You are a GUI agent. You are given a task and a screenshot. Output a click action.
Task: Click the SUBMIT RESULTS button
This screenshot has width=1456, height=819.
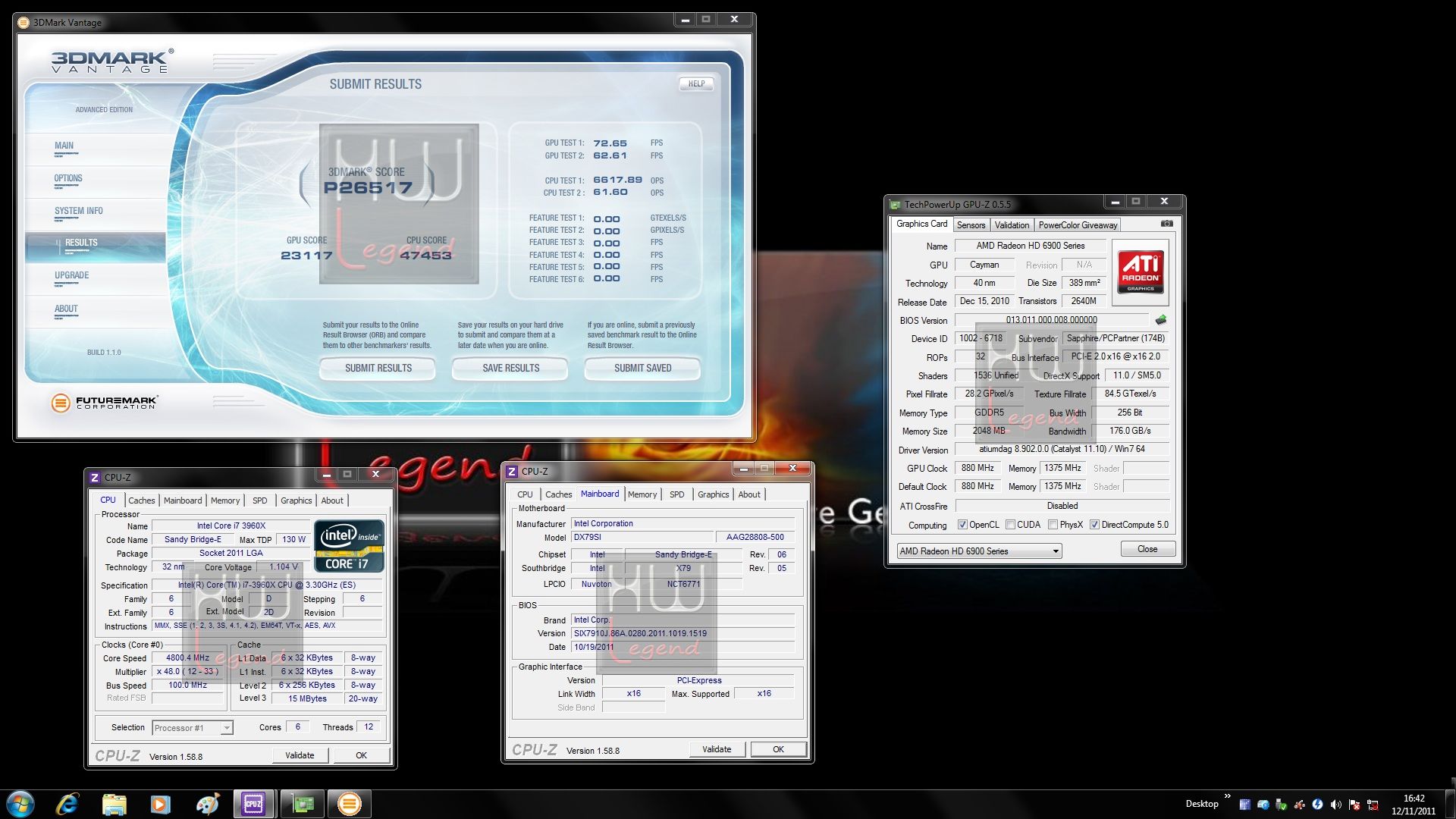(x=378, y=369)
